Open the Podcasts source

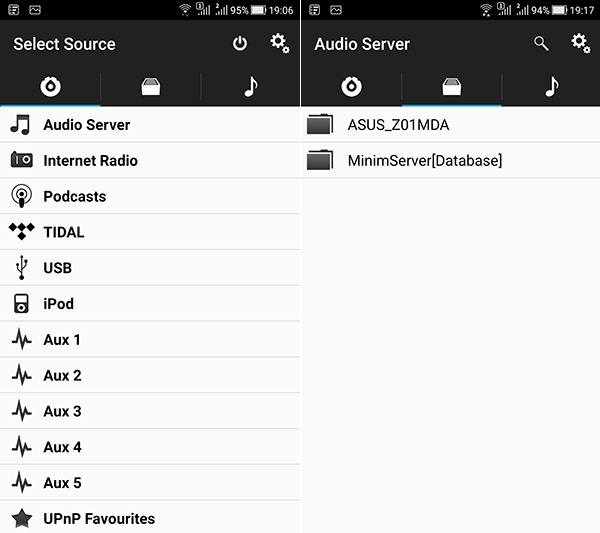150,196
